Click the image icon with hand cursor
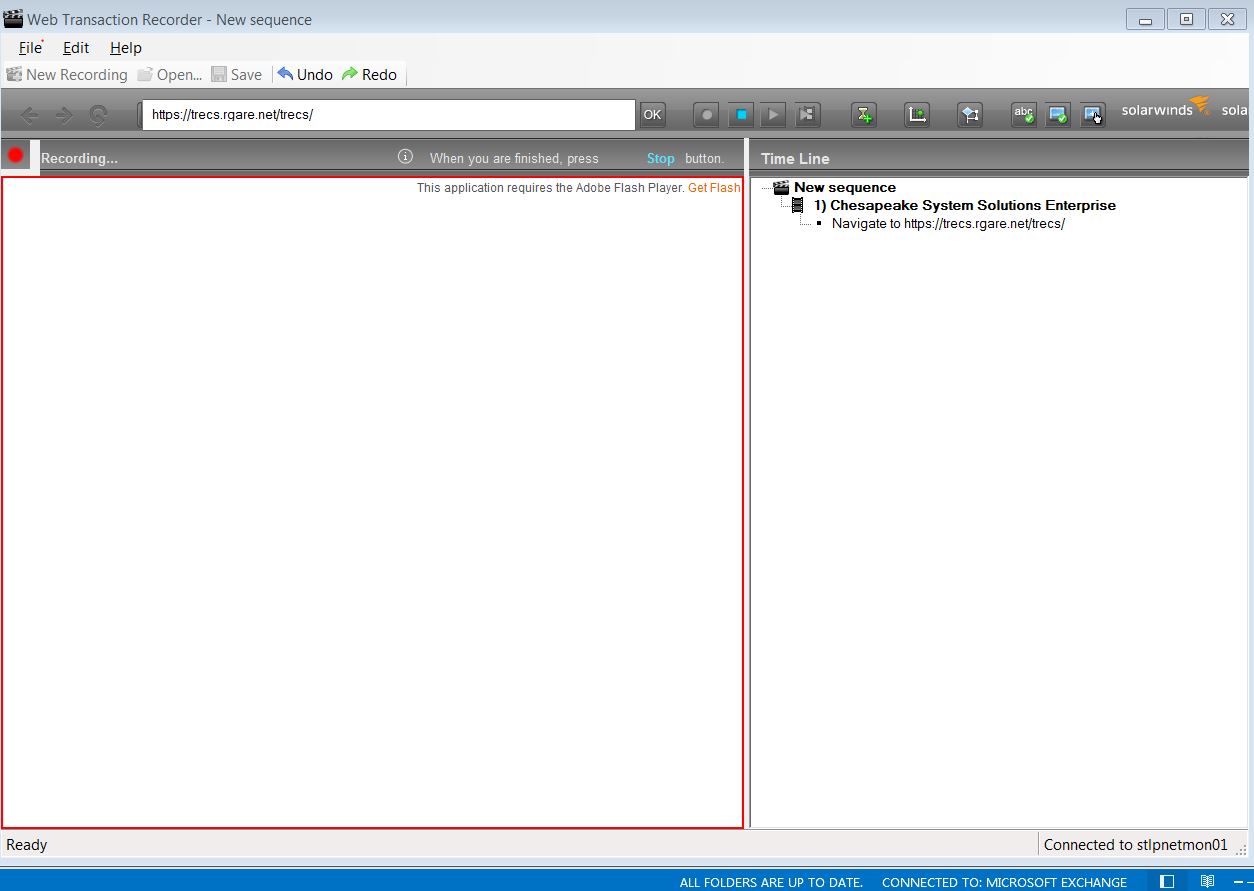This screenshot has width=1254, height=891. pos(1092,115)
